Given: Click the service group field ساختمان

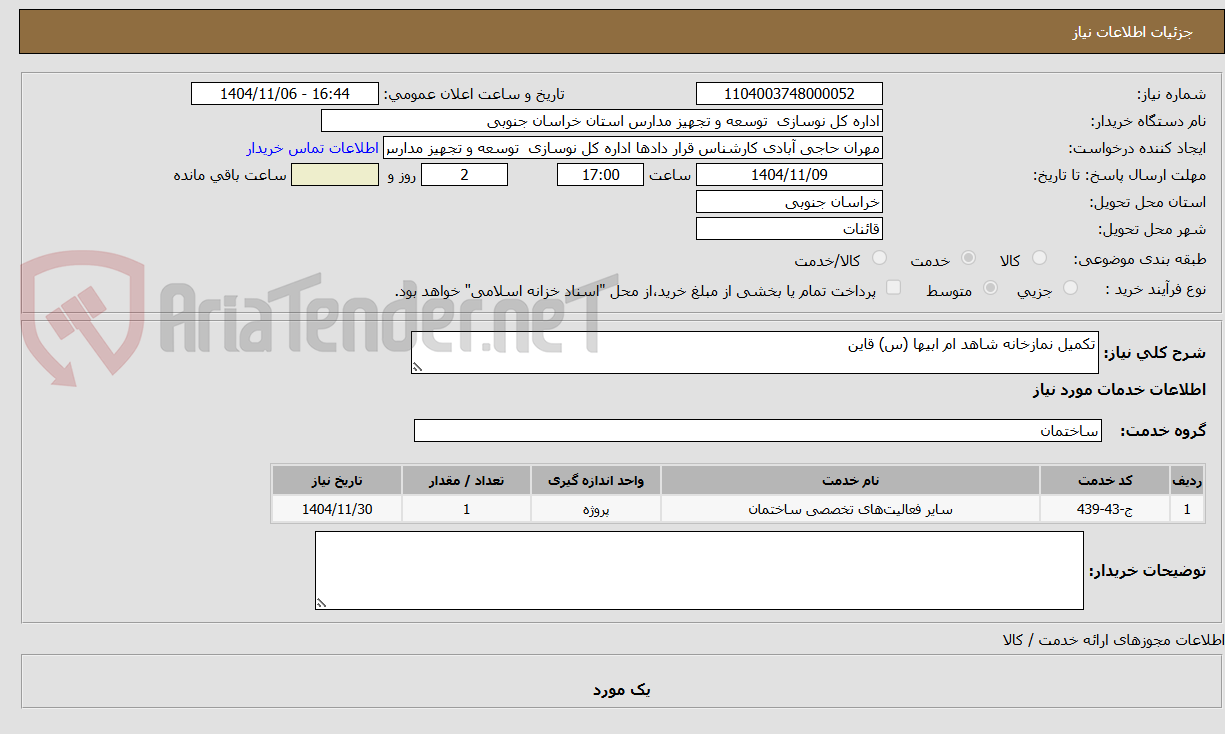Looking at the screenshot, I should coord(757,431).
